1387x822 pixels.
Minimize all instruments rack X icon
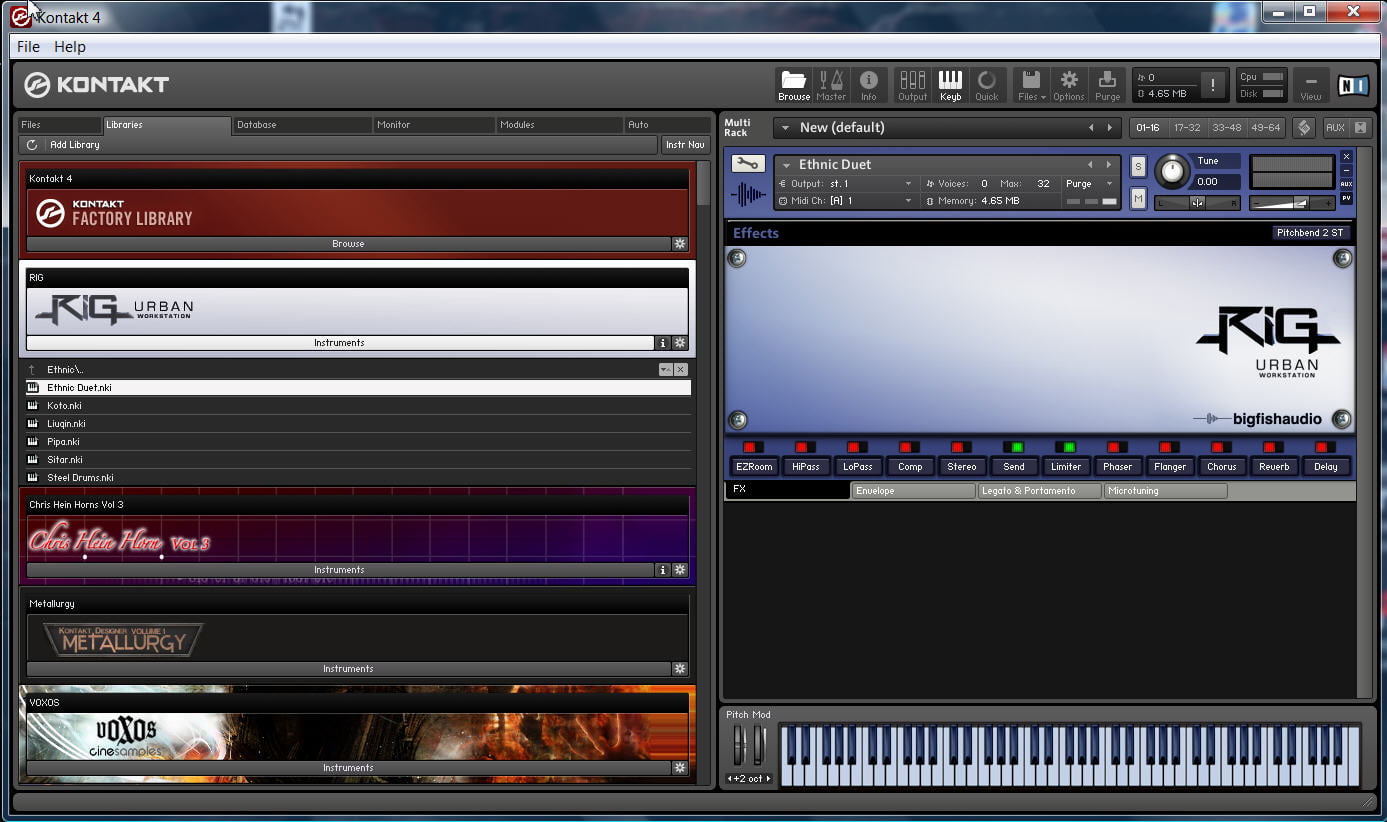(x=1360, y=128)
